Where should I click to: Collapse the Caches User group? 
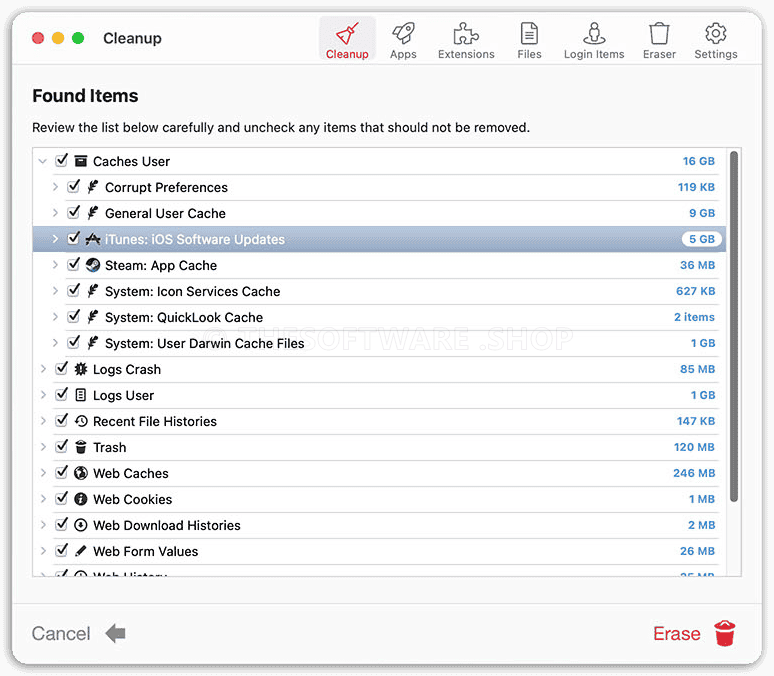43,161
